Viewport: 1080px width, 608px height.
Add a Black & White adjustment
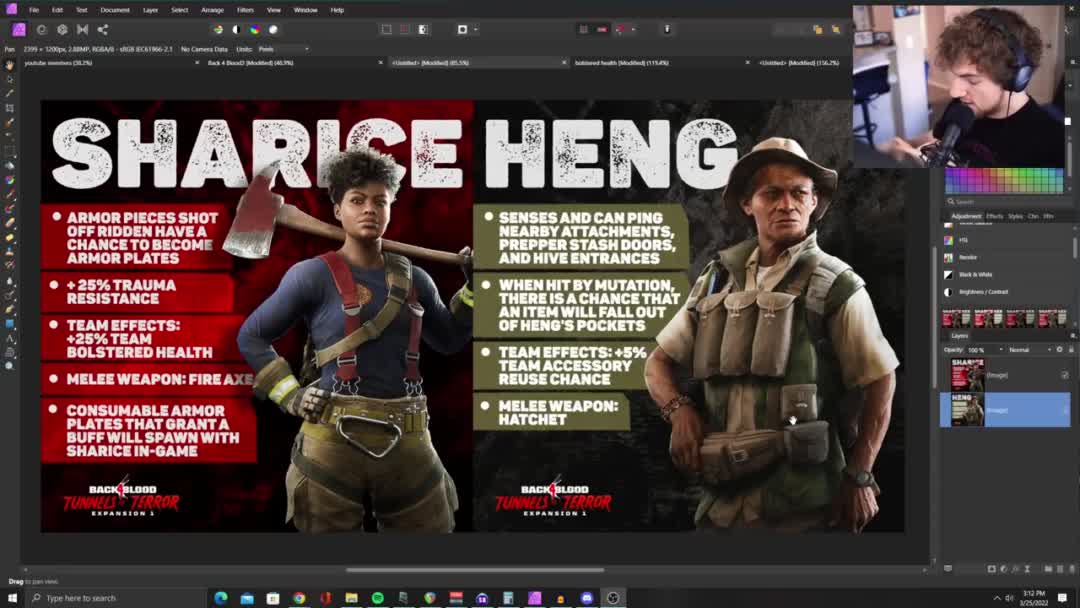click(x=975, y=274)
